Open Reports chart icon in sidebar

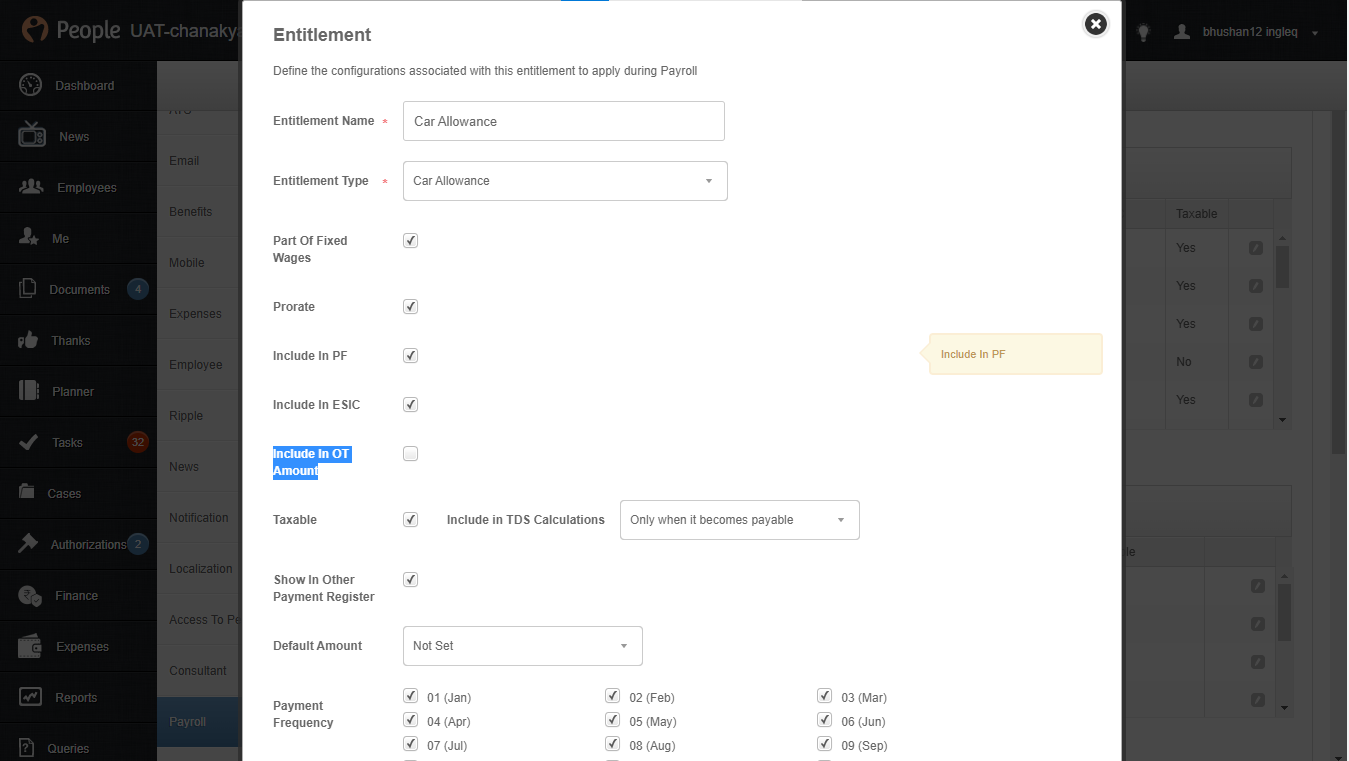click(30, 697)
